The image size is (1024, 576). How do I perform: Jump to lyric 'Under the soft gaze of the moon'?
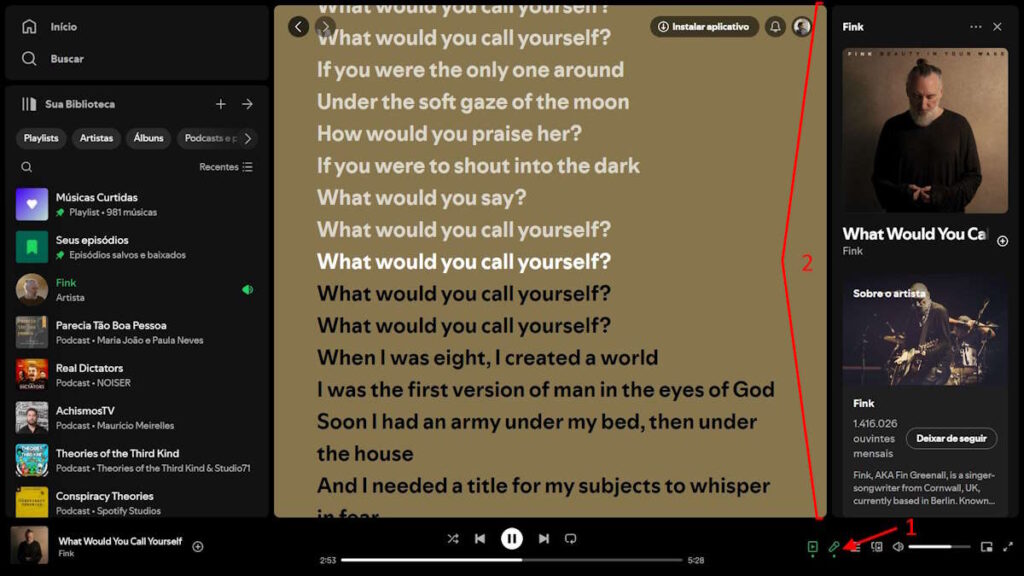click(473, 102)
